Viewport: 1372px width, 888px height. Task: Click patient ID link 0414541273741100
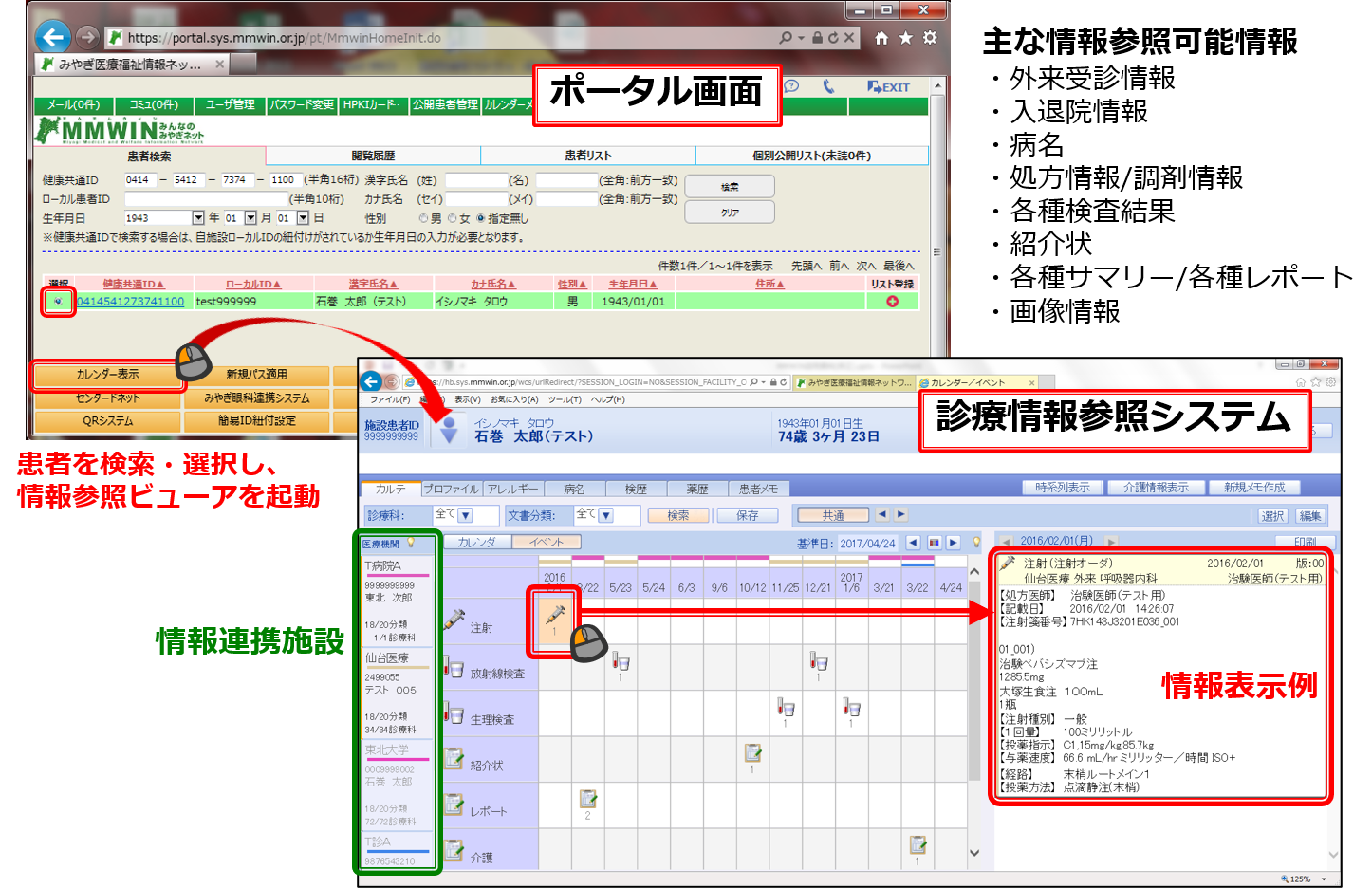click(x=131, y=302)
